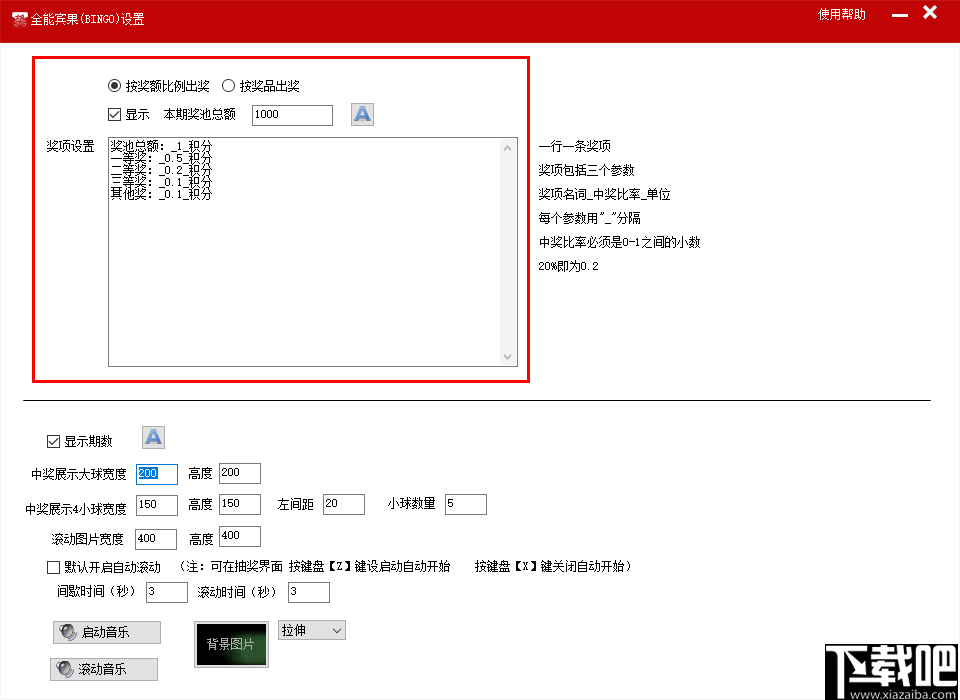The image size is (960, 700).
Task: Click the 'A' font icon next to 显示期数
Action: coord(153,437)
